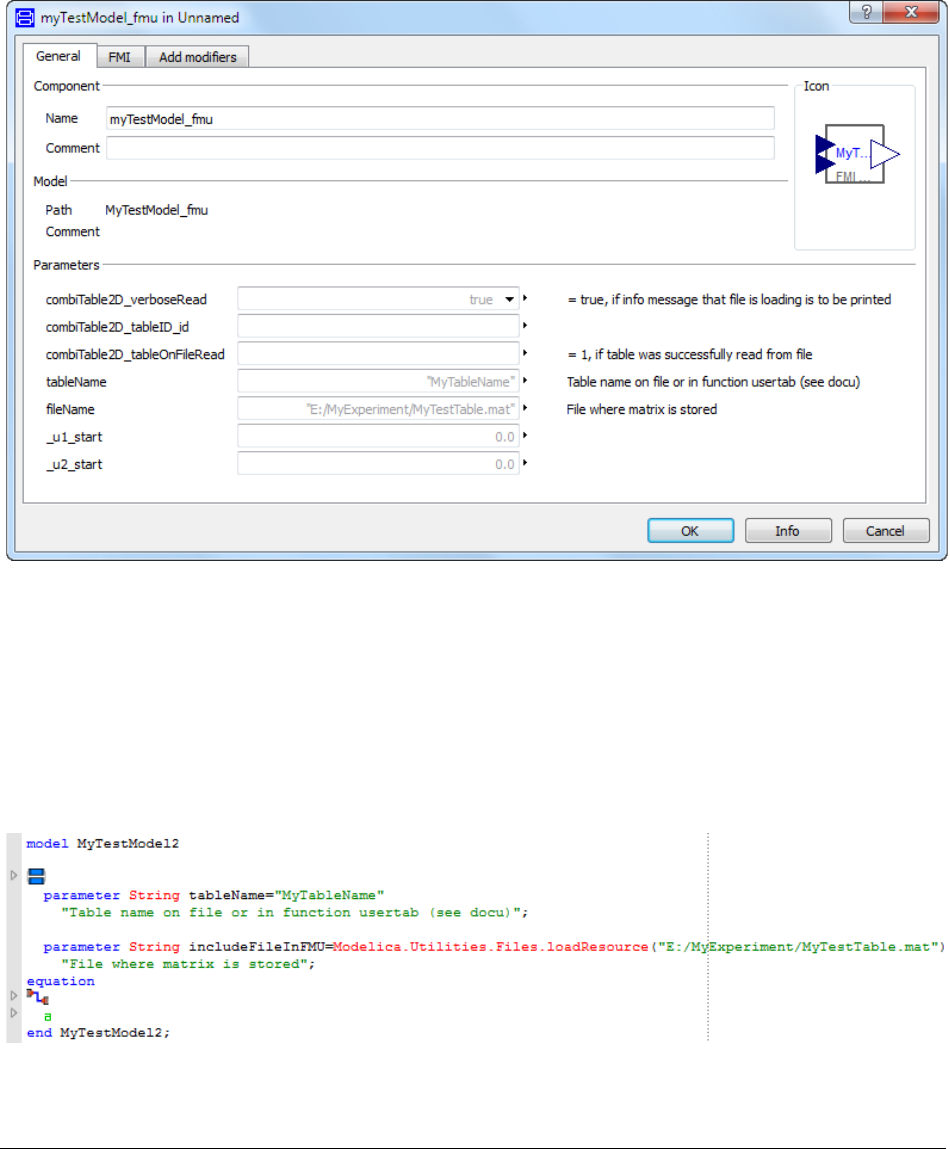The height and width of the screenshot is (1149, 950).
Task: Click the tableName input field
Action: (x=378, y=381)
